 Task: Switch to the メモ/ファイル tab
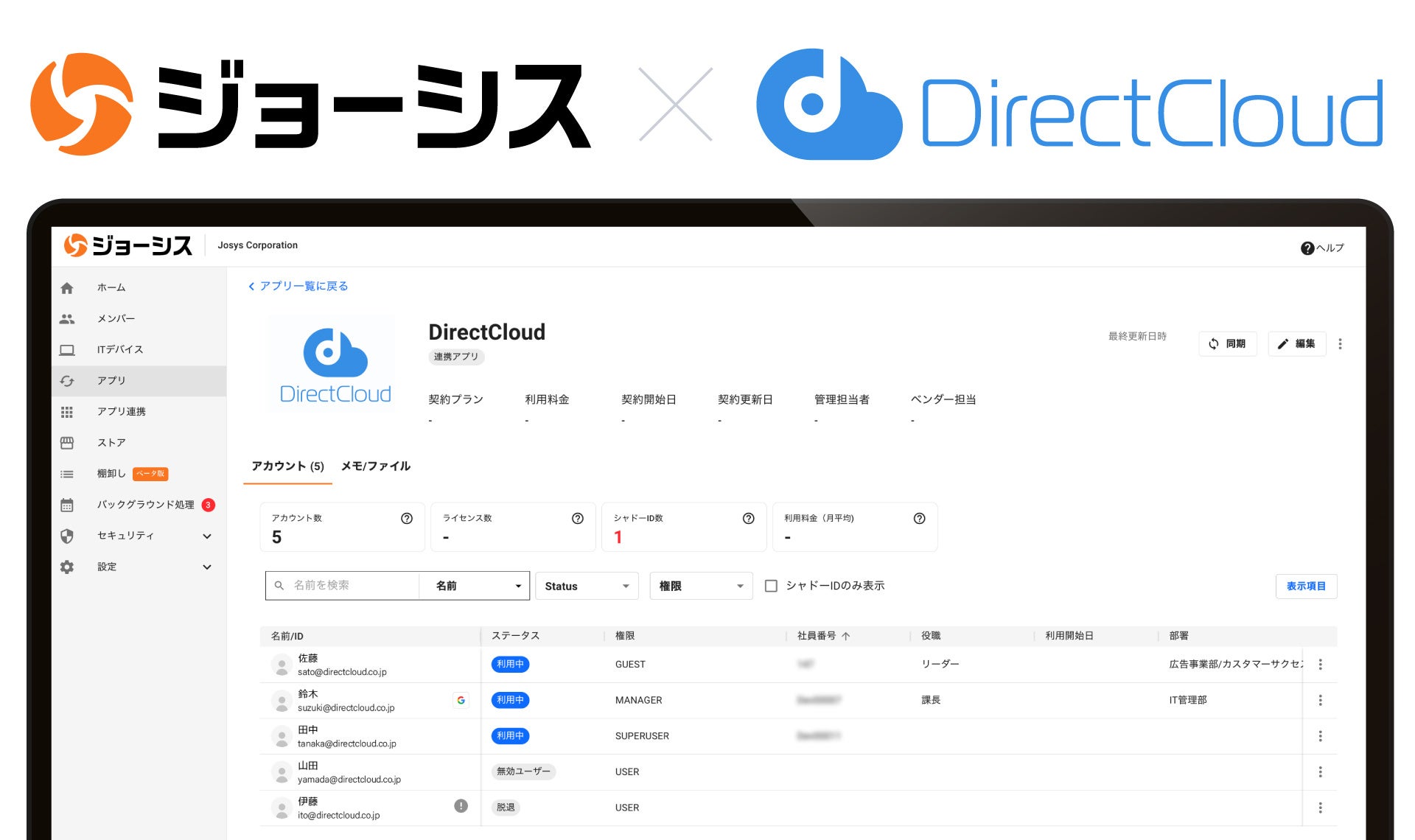(375, 466)
